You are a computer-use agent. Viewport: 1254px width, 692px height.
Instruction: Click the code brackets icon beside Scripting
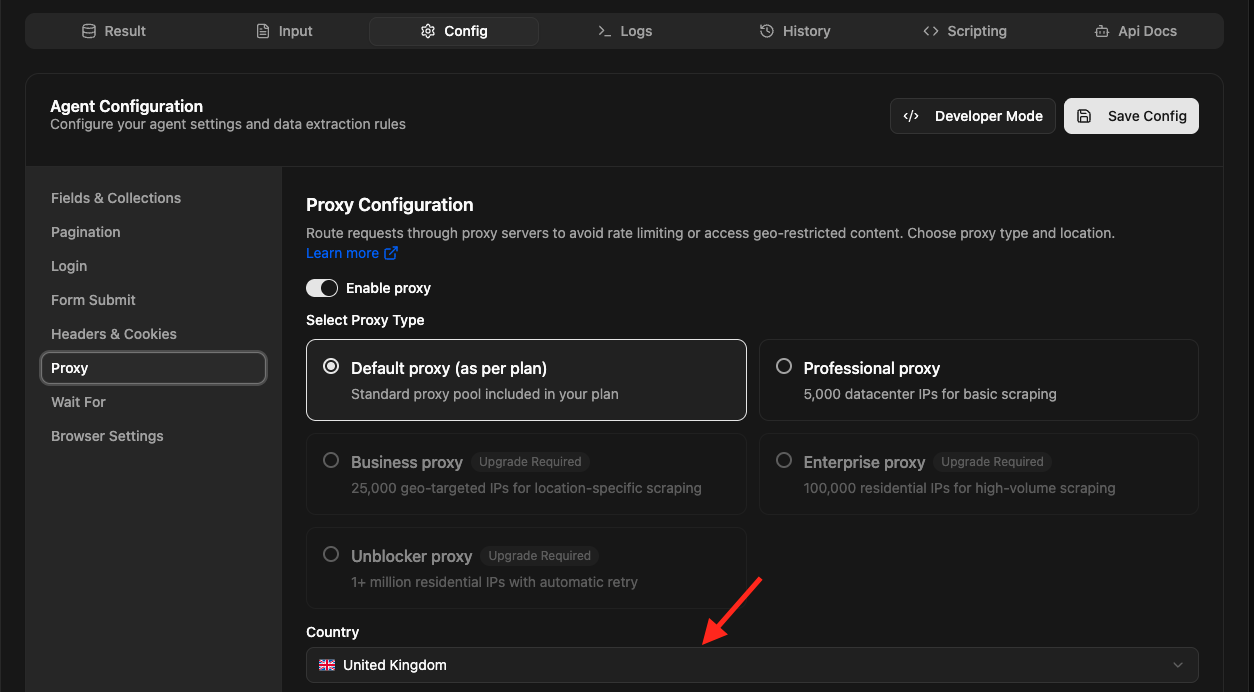point(931,31)
